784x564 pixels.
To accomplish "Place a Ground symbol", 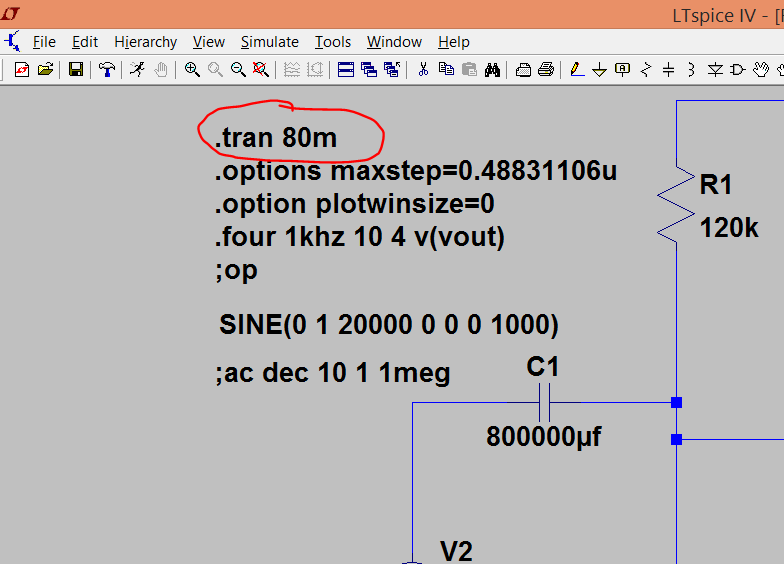I will tap(600, 70).
